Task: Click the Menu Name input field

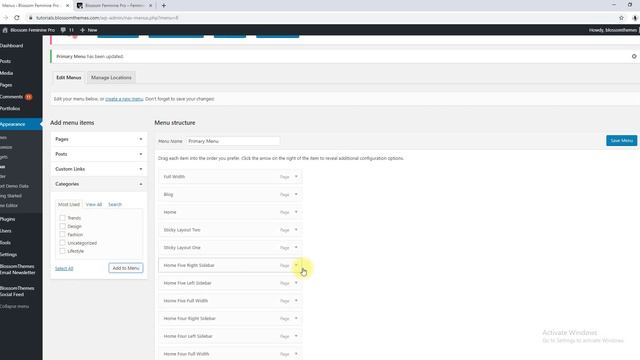Action: coord(233,141)
